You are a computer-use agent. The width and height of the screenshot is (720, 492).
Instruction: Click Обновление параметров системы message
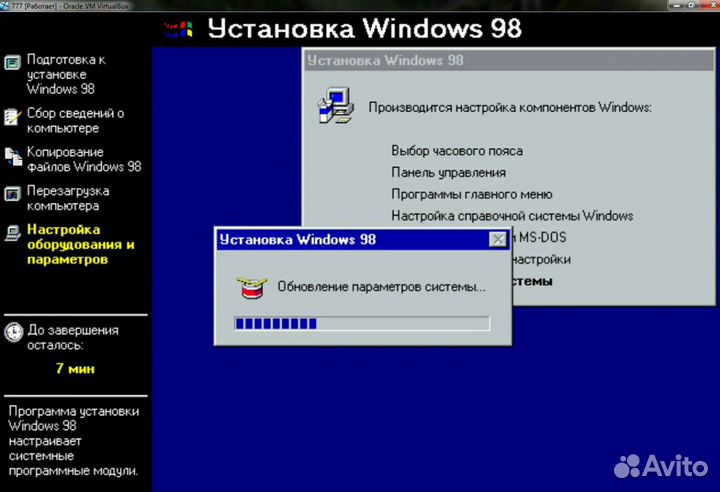pos(381,287)
